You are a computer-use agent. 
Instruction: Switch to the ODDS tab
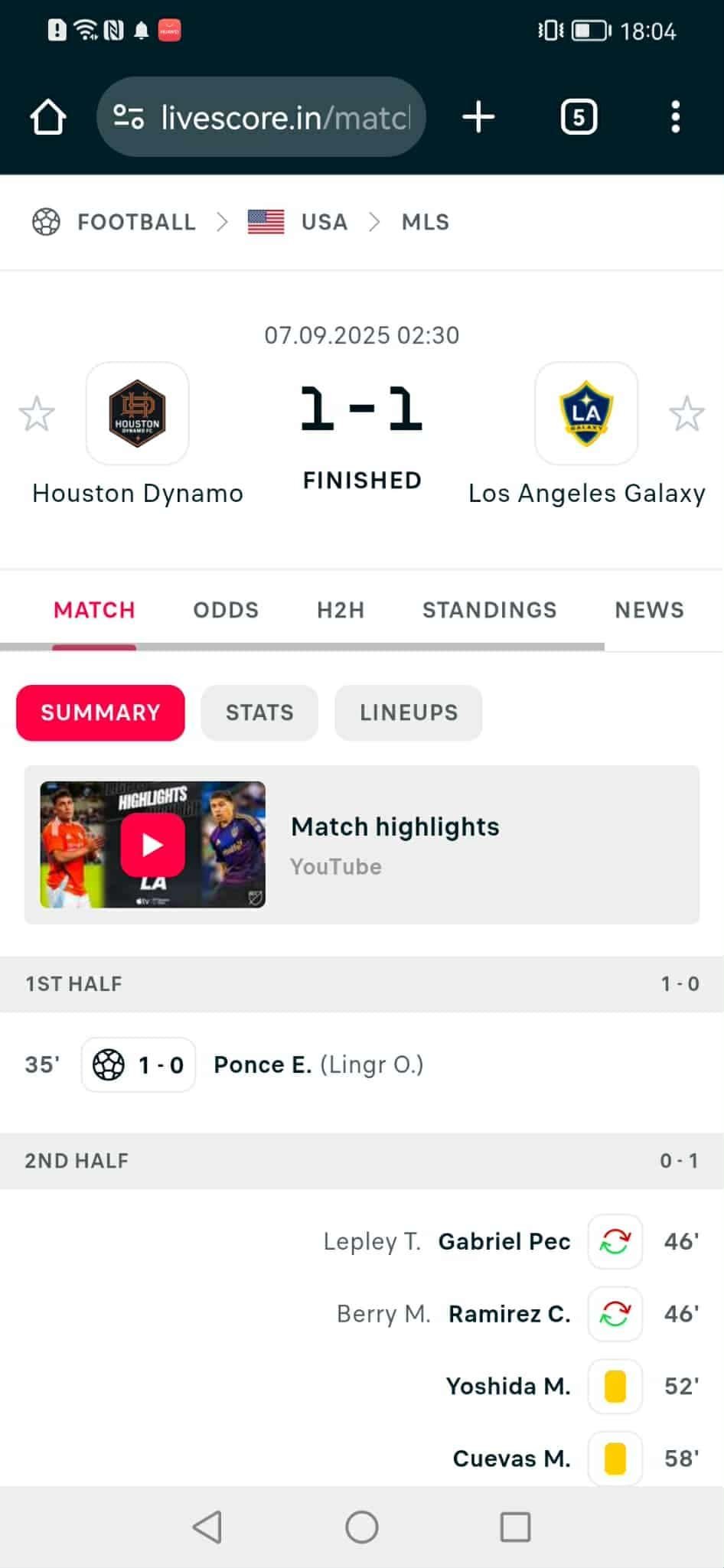pyautogui.click(x=226, y=610)
